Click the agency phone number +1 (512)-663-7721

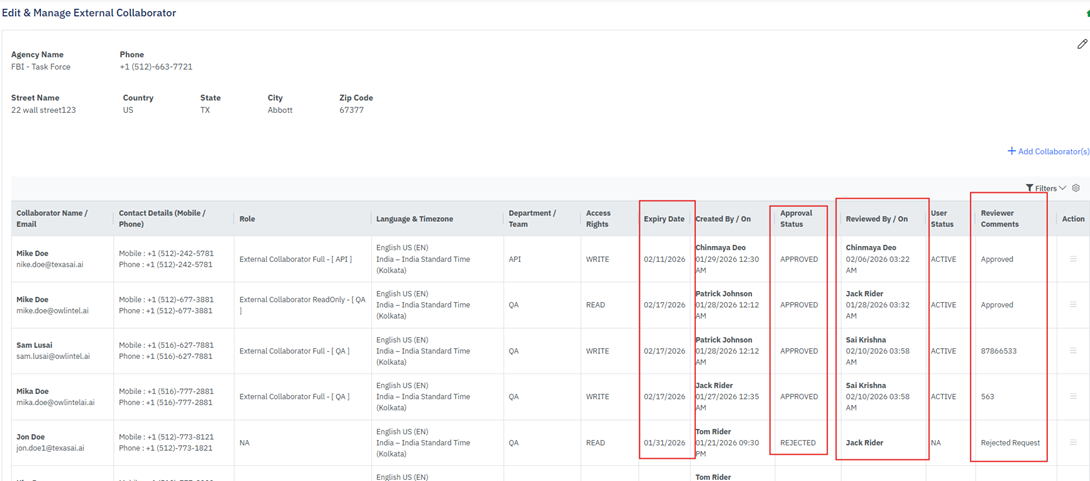tap(156, 67)
